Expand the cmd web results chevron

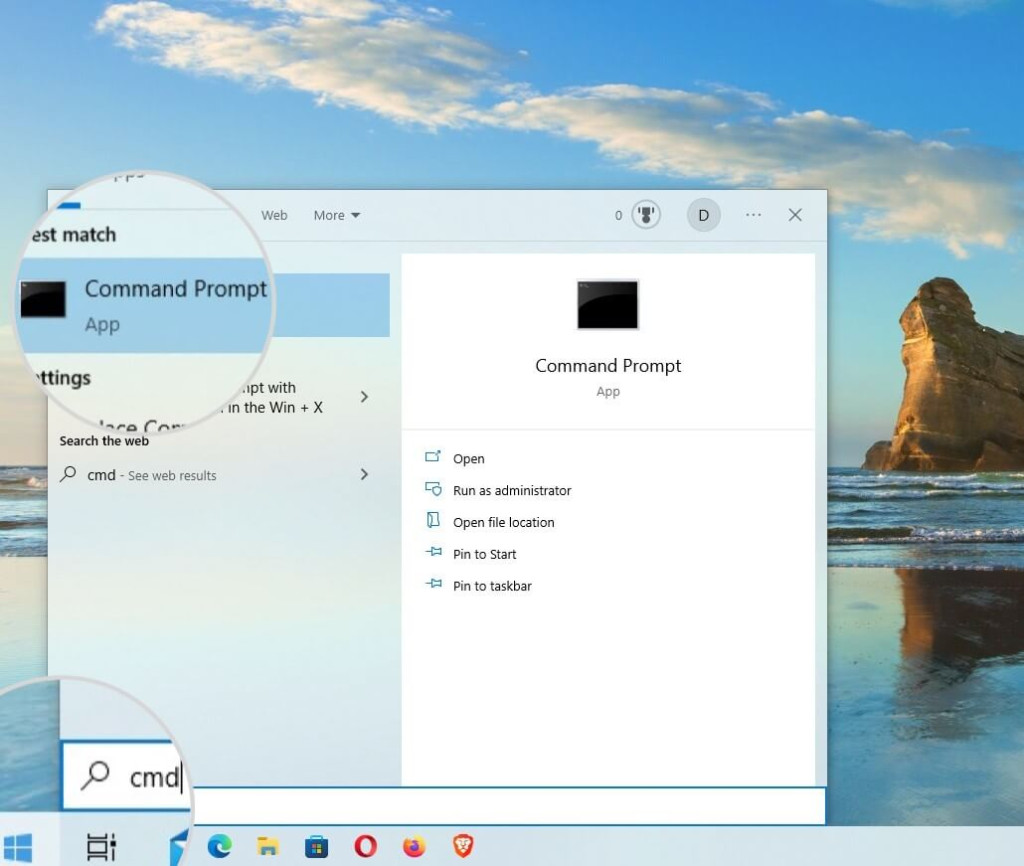(x=364, y=475)
